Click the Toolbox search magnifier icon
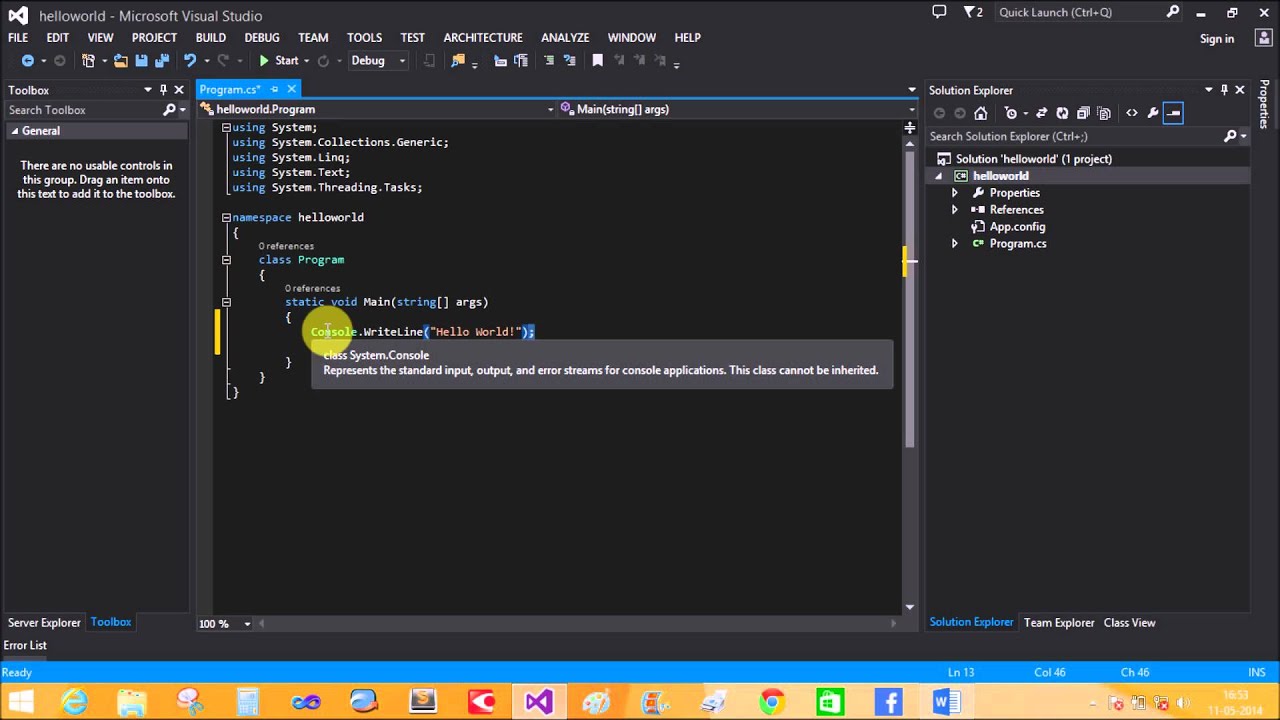The height and width of the screenshot is (720, 1280). (169, 110)
